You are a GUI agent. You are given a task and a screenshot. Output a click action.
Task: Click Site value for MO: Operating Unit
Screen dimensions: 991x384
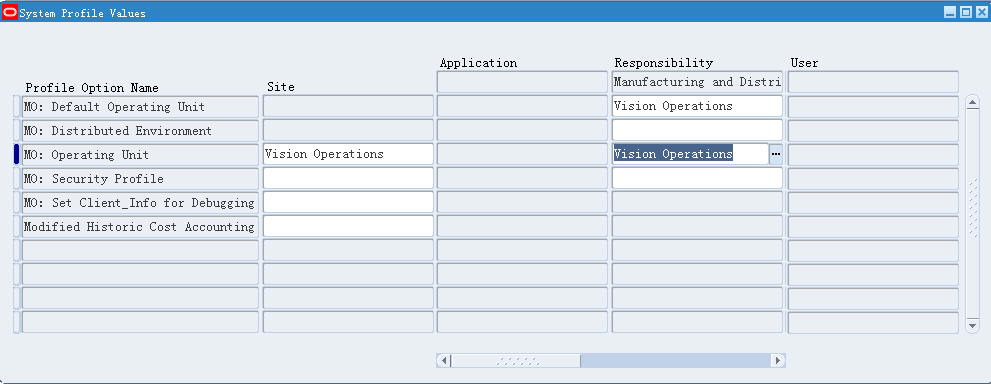click(348, 154)
